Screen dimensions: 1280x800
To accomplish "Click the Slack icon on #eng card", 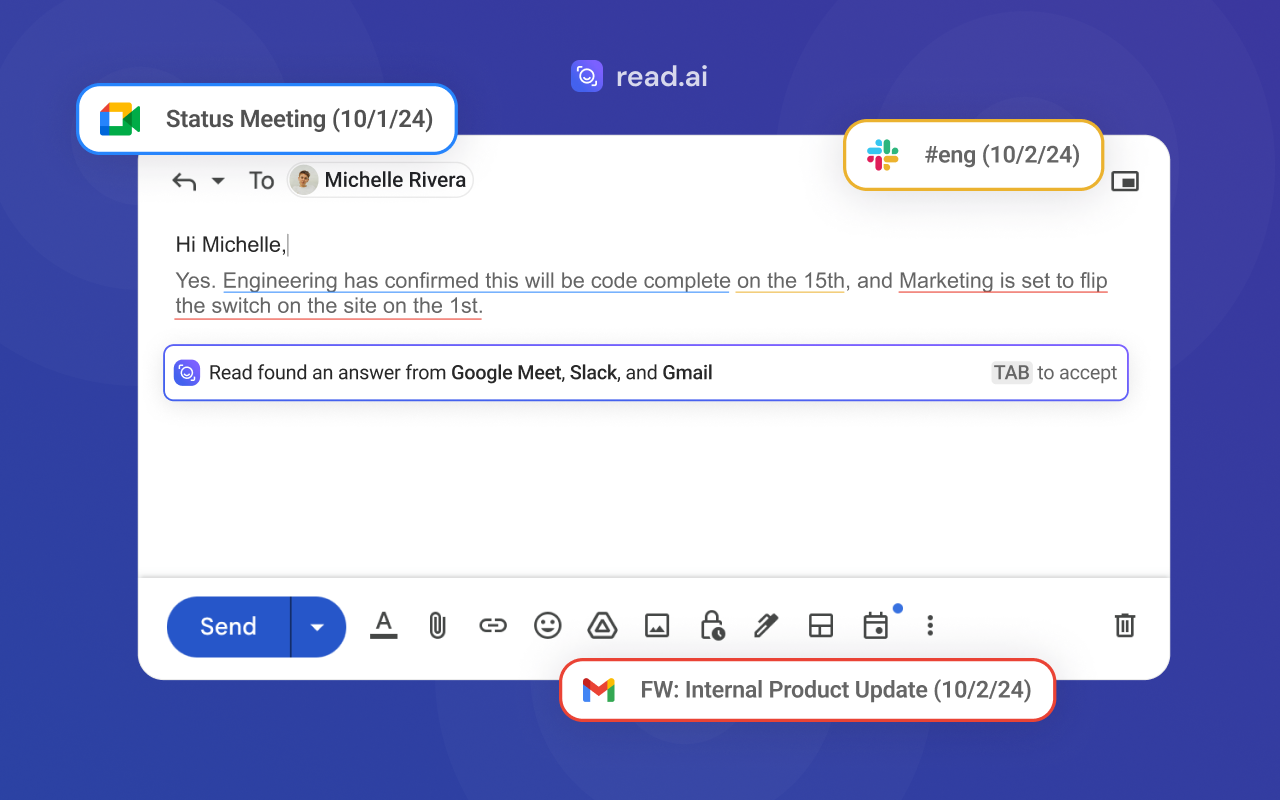I will click(883, 155).
